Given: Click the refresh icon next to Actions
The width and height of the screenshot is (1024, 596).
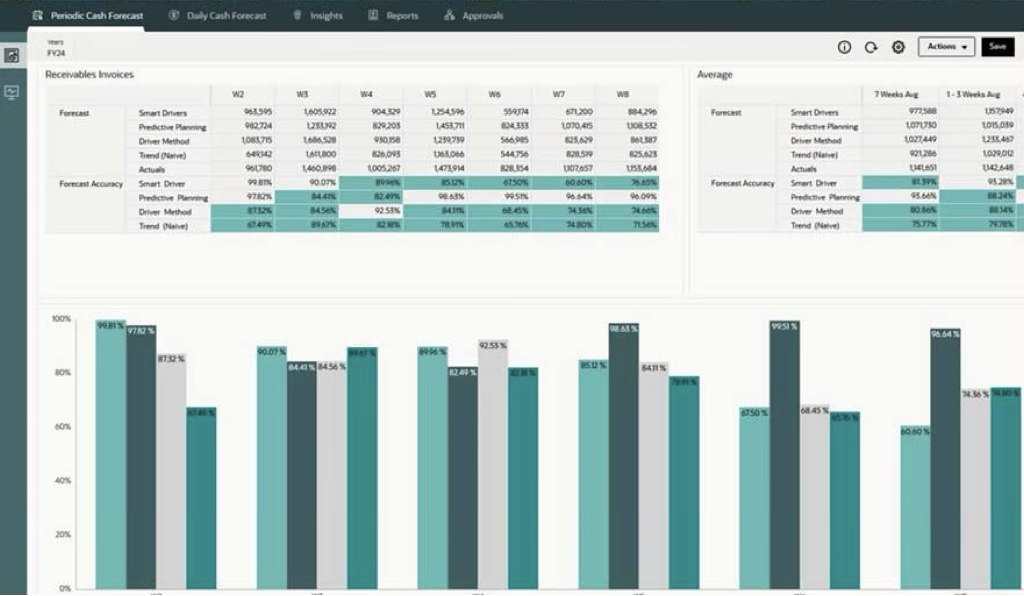Looking at the screenshot, I should point(871,47).
